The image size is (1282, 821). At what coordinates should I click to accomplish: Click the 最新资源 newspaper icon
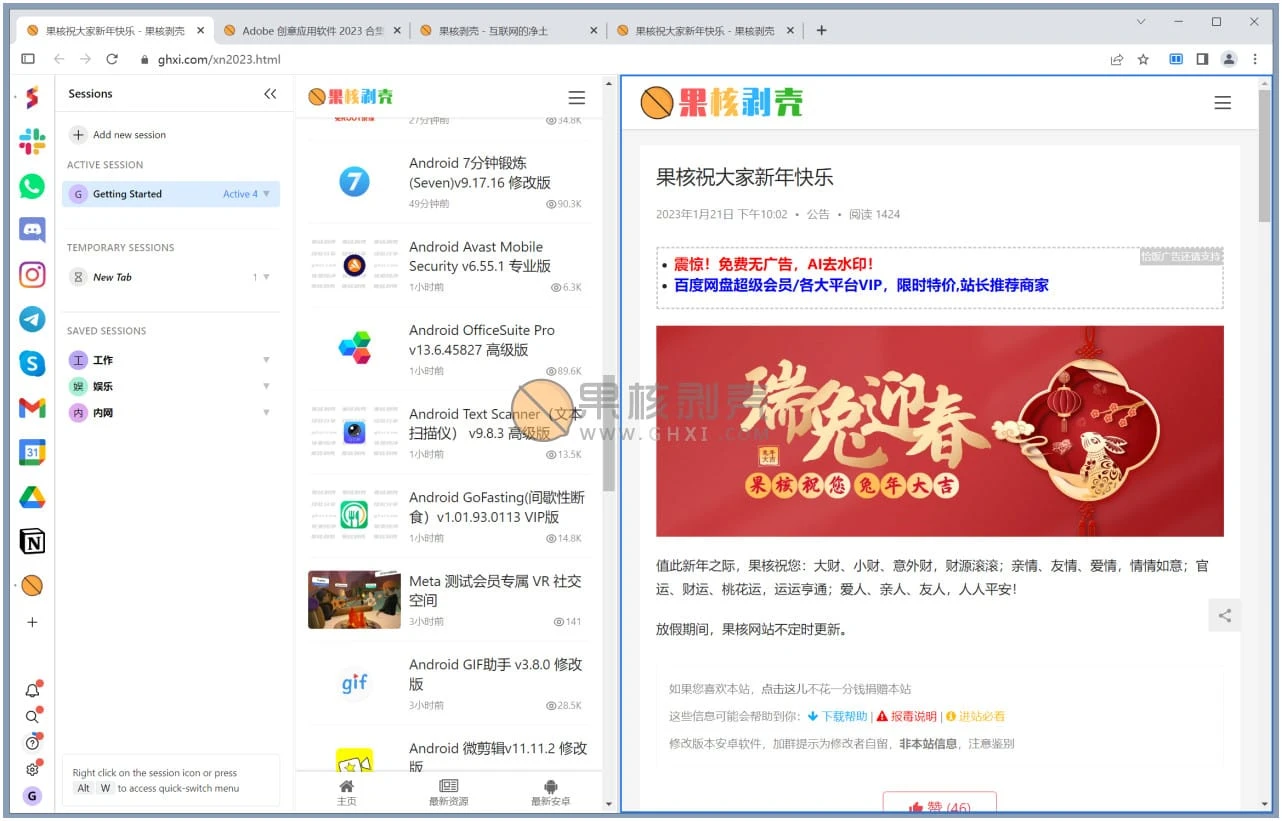[x=447, y=792]
